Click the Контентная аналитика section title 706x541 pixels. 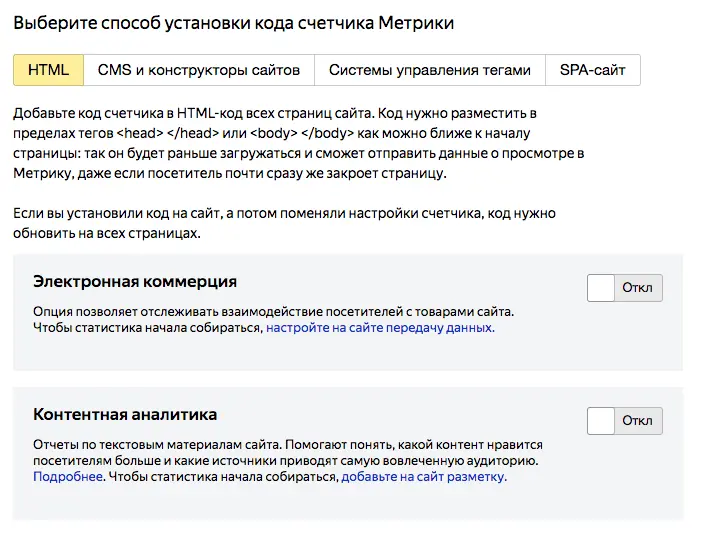[125, 414]
